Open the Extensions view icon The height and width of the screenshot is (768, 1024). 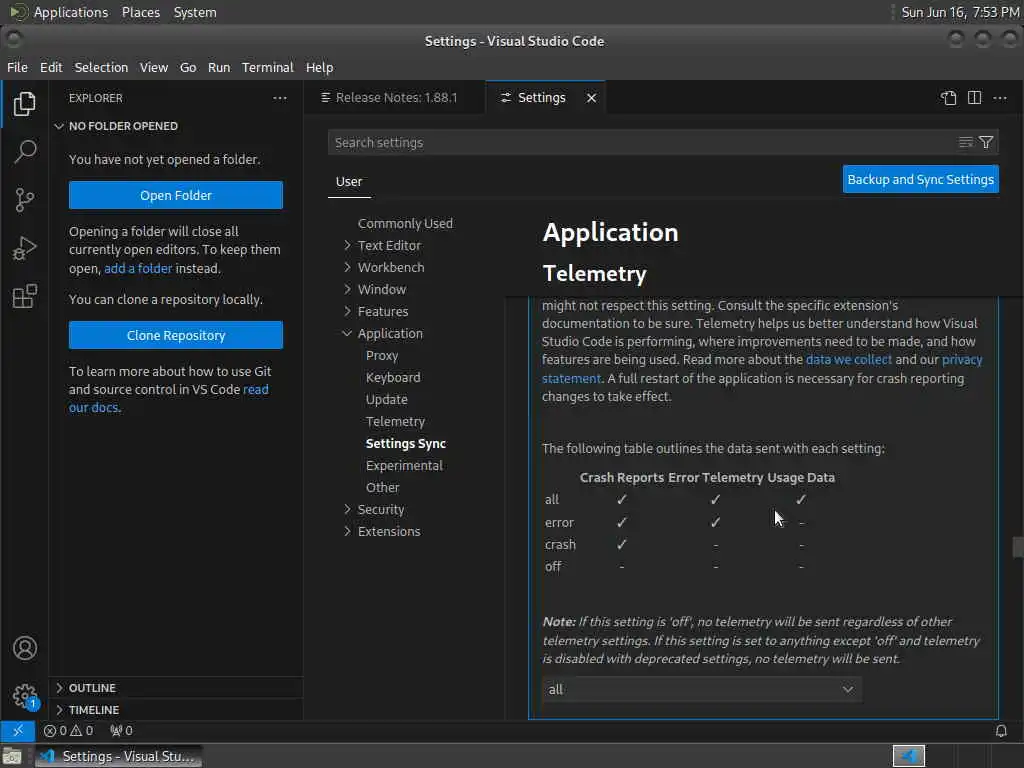(x=24, y=296)
